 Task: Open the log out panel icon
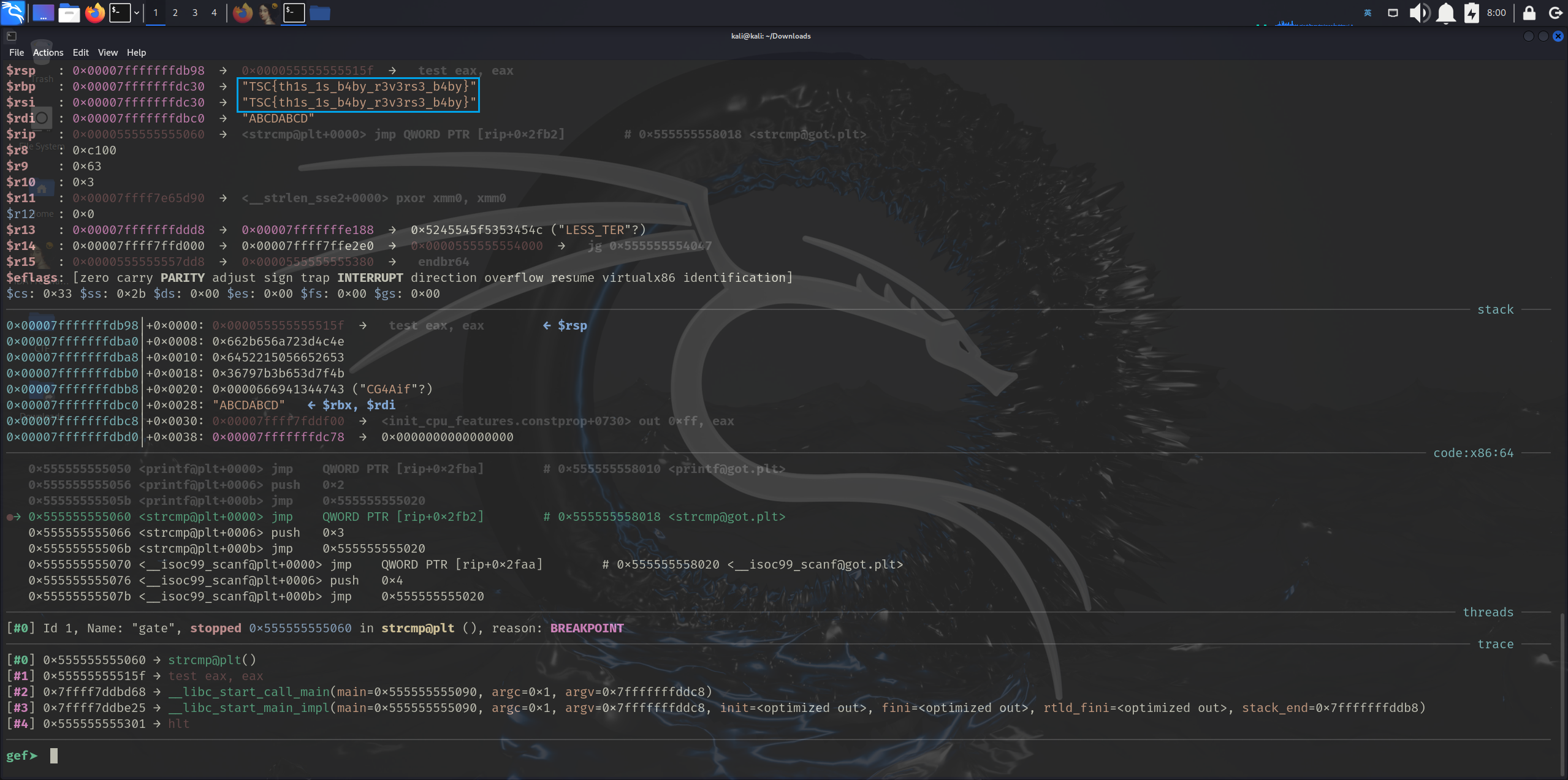1555,12
